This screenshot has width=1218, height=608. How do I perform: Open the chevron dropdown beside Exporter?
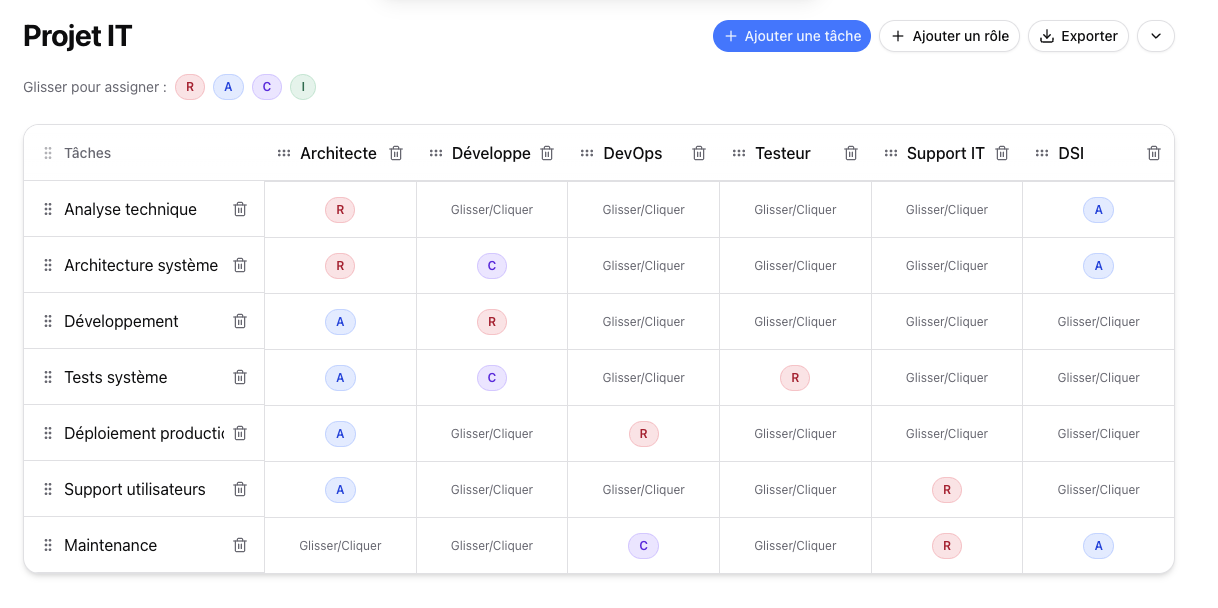[1155, 36]
